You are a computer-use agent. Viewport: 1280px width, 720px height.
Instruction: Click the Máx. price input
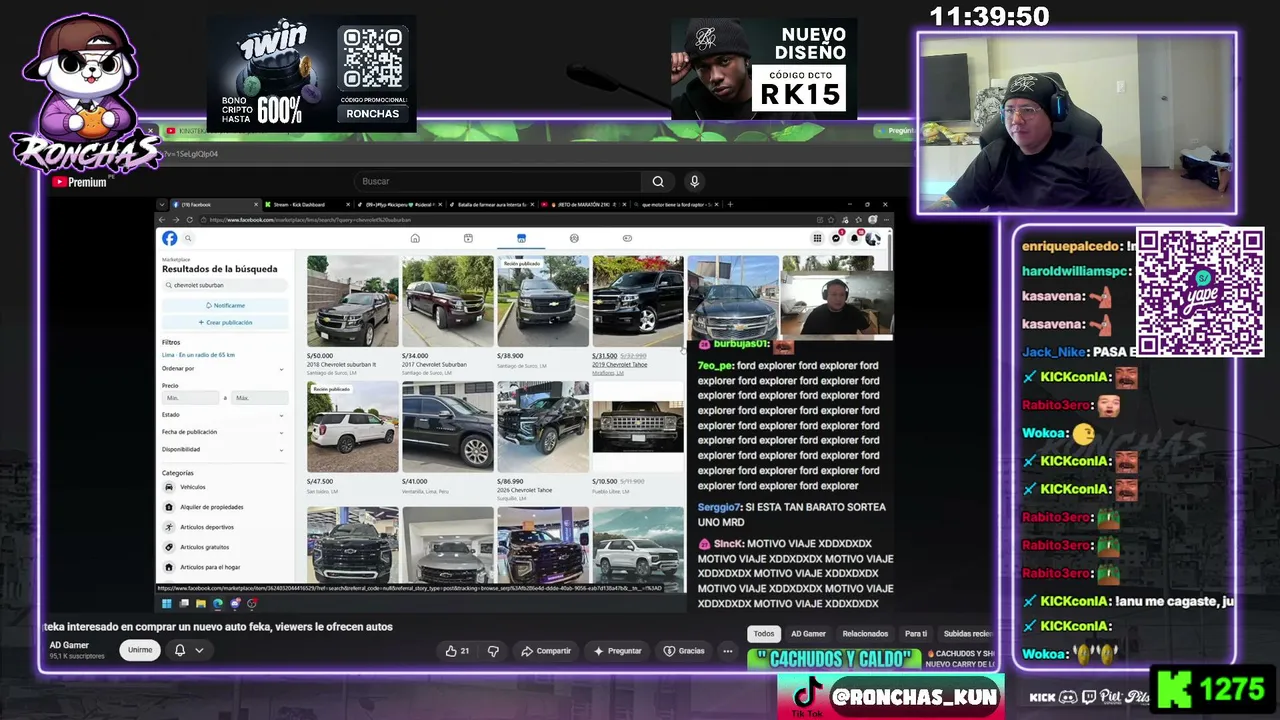coord(258,398)
